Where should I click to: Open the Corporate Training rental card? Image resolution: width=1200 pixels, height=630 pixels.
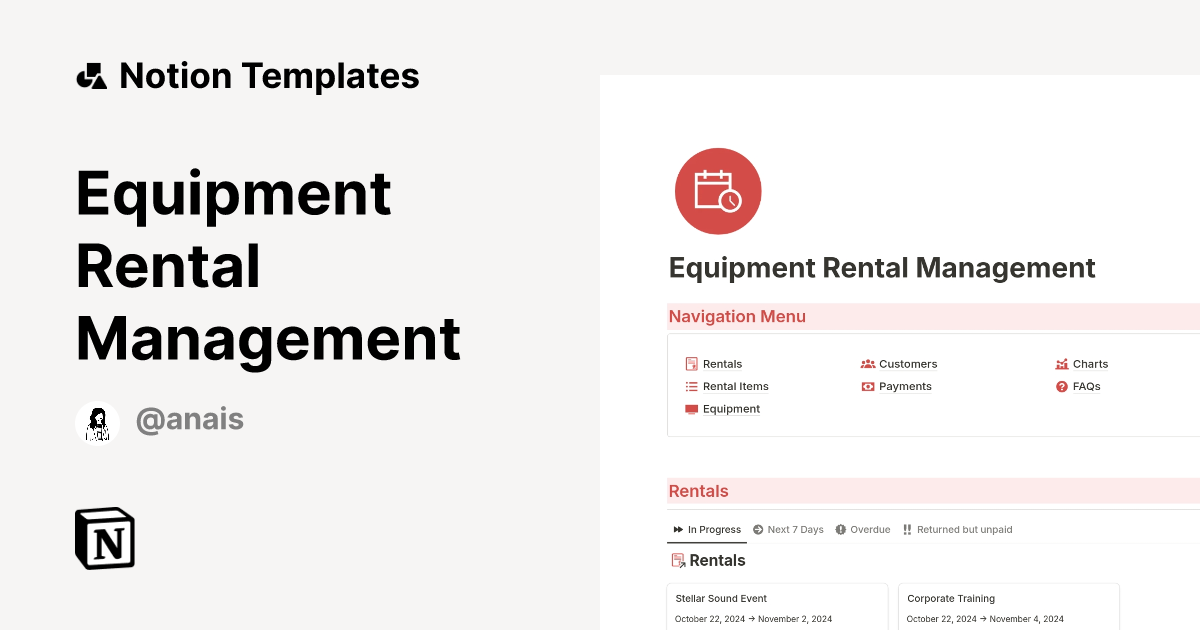(x=1008, y=606)
